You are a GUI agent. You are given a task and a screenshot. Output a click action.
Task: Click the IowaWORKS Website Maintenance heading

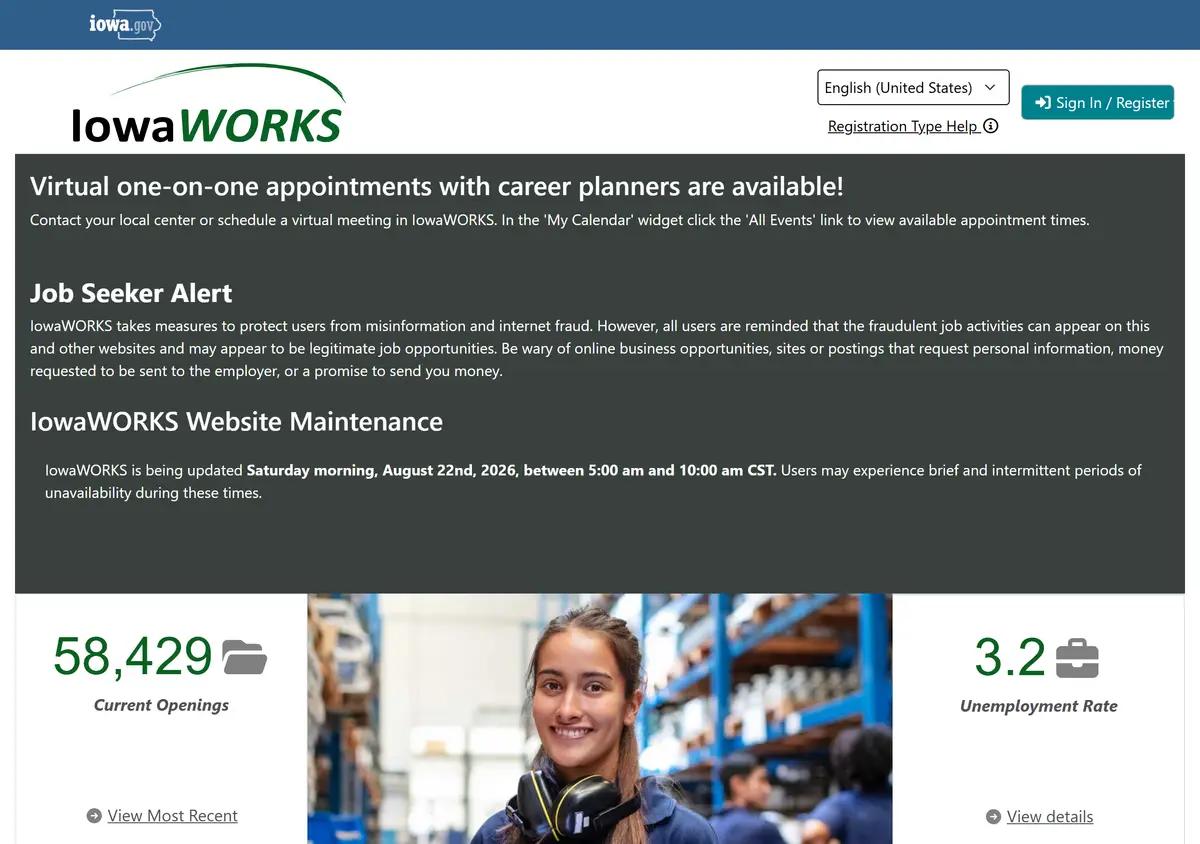coord(236,421)
